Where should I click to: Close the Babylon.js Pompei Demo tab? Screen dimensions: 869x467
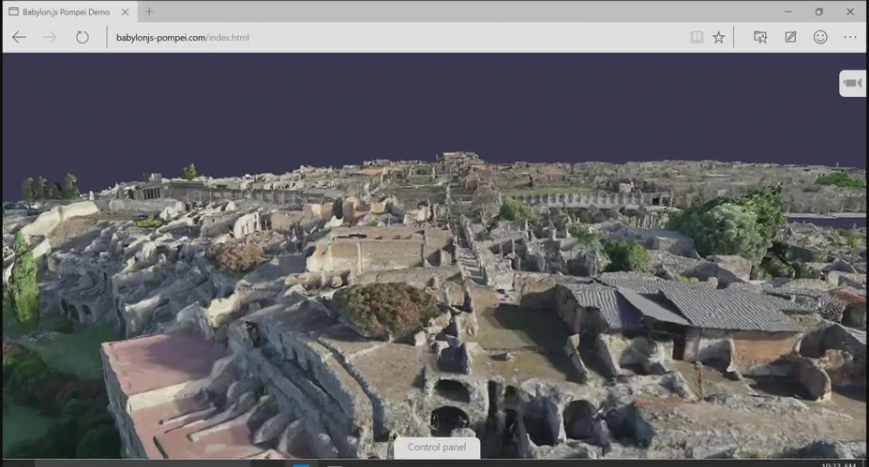point(126,11)
